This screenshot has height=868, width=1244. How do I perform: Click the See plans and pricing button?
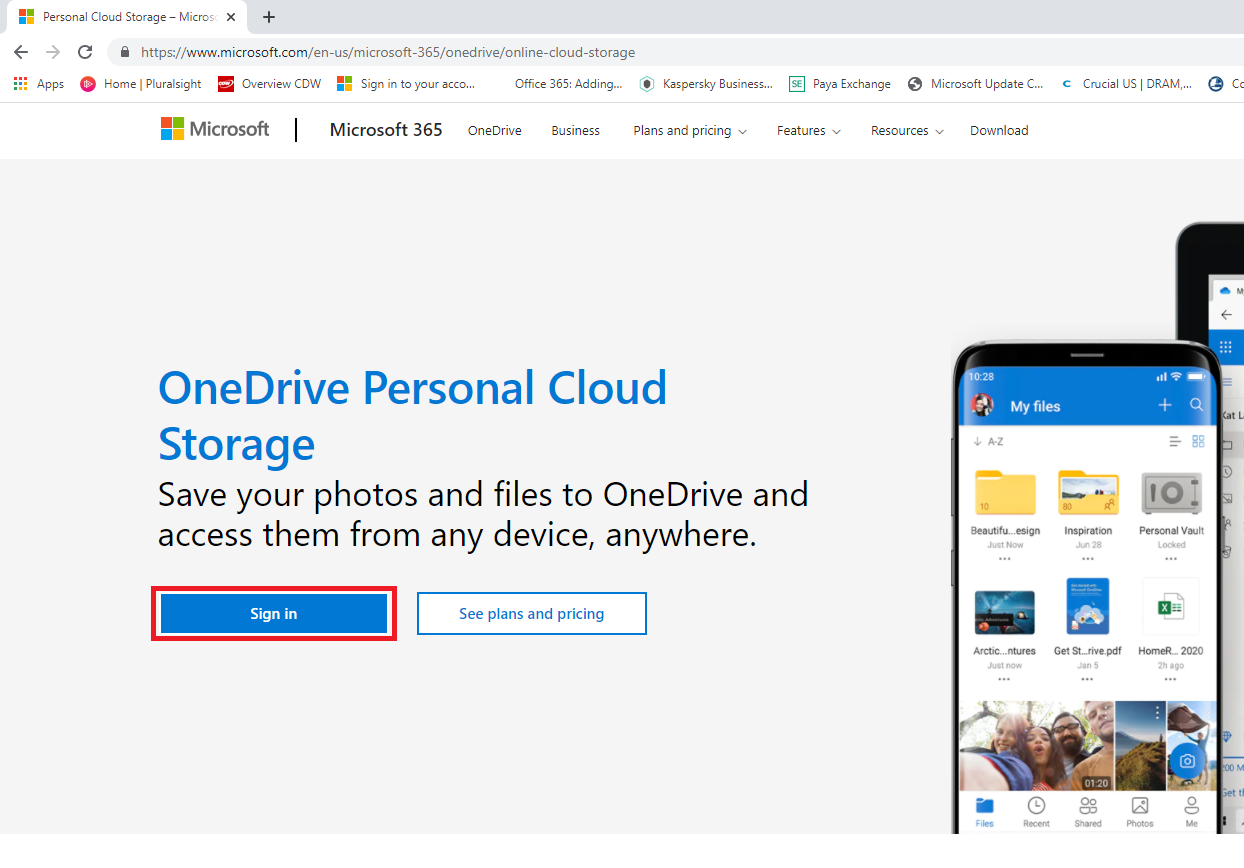coord(532,614)
